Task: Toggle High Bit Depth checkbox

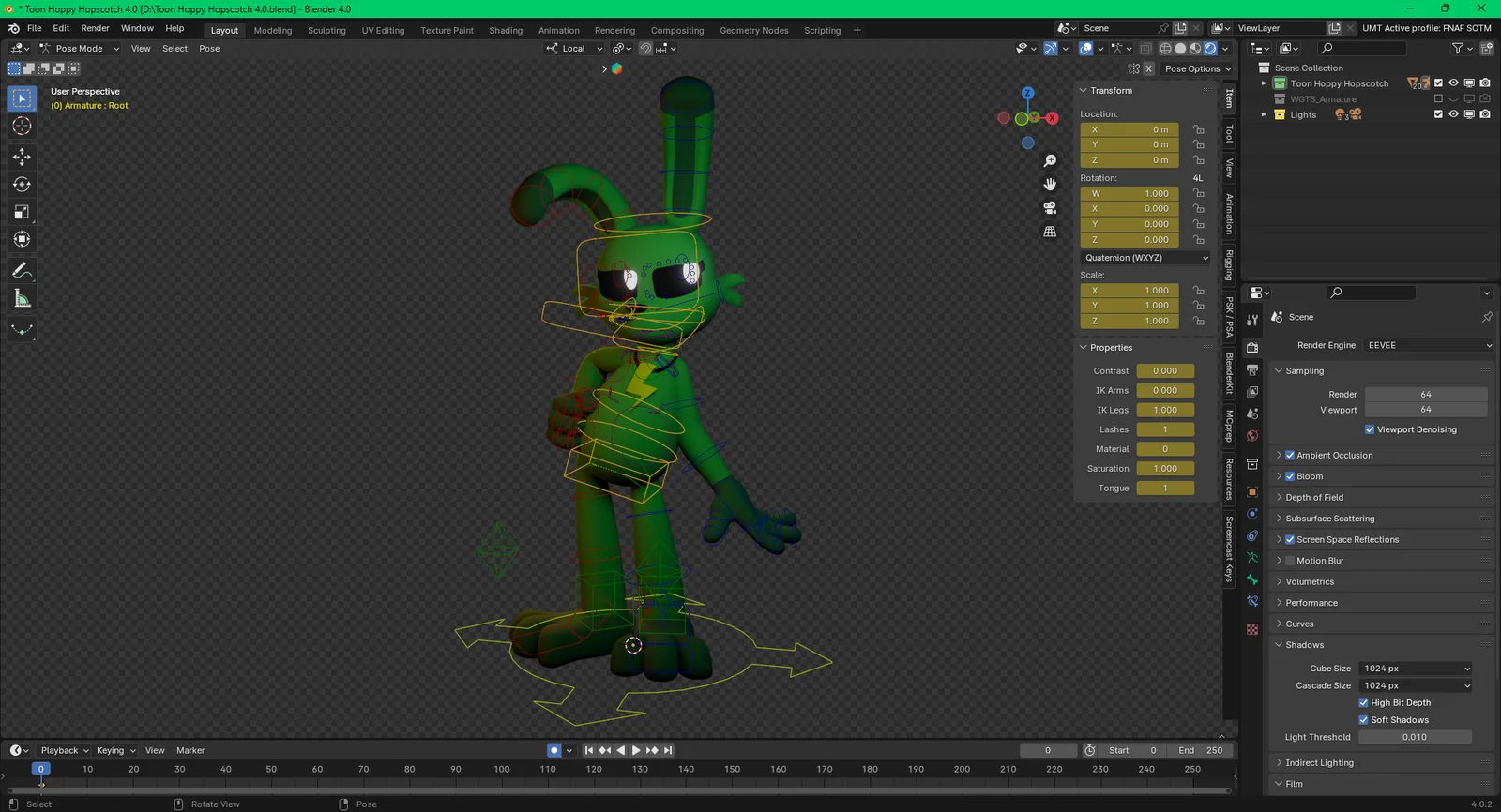Action: (1363, 703)
